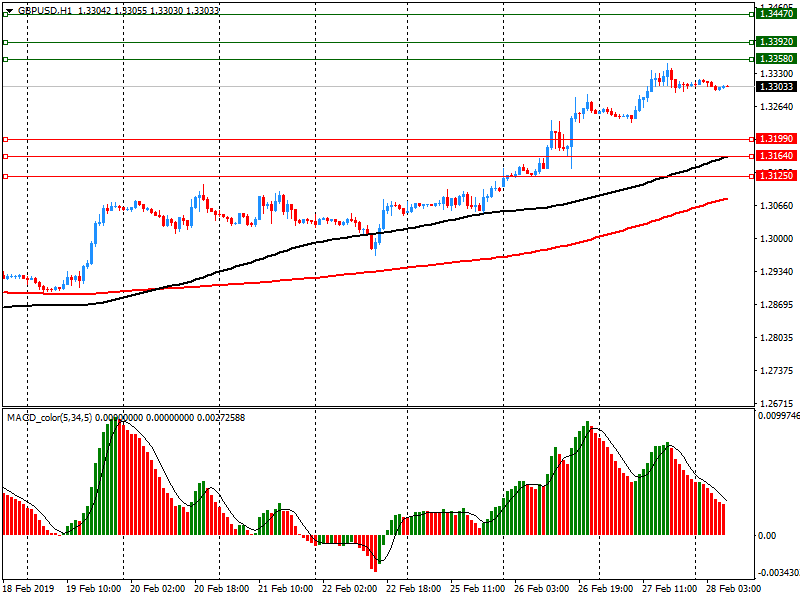800x600 pixels.
Task: Select the 1.31640 red support price label
Action: (x=776, y=156)
